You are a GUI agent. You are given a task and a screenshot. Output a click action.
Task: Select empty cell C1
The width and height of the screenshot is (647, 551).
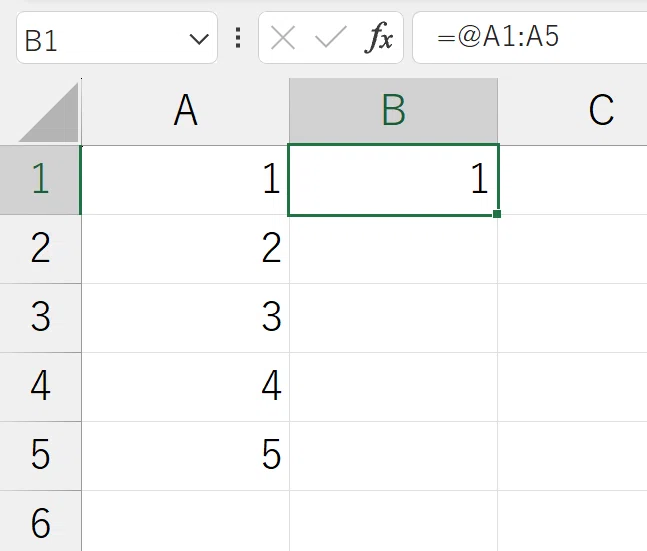(x=572, y=180)
